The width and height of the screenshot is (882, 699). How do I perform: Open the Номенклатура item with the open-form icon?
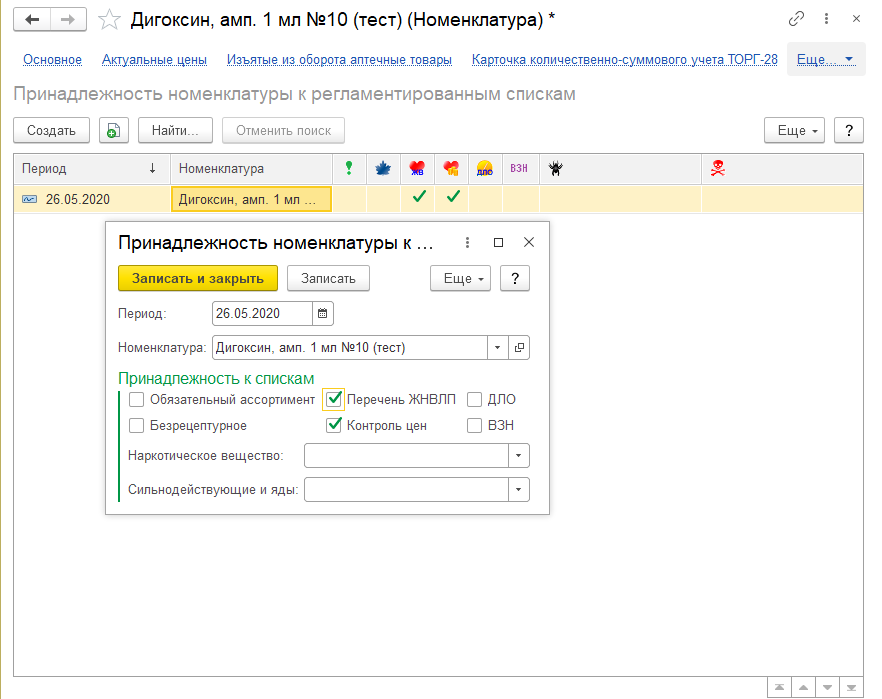[x=519, y=348]
